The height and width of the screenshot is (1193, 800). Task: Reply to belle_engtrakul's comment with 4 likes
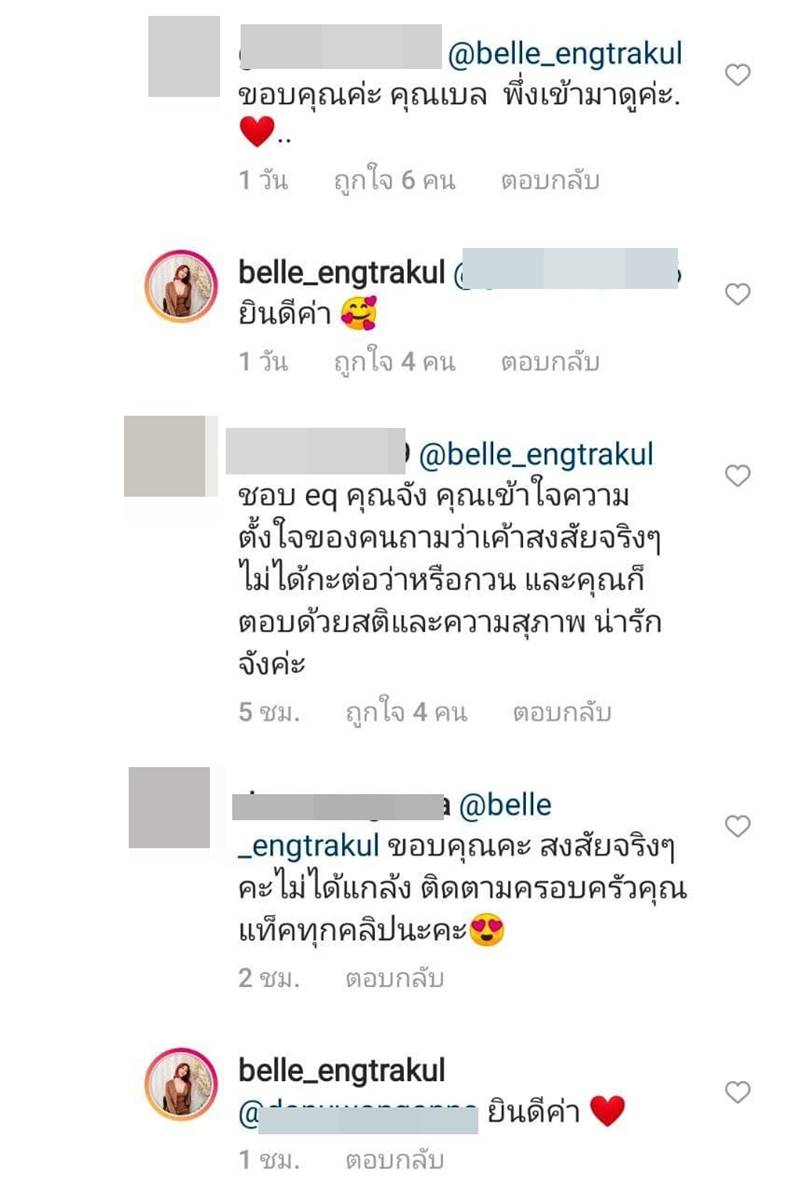[550, 362]
